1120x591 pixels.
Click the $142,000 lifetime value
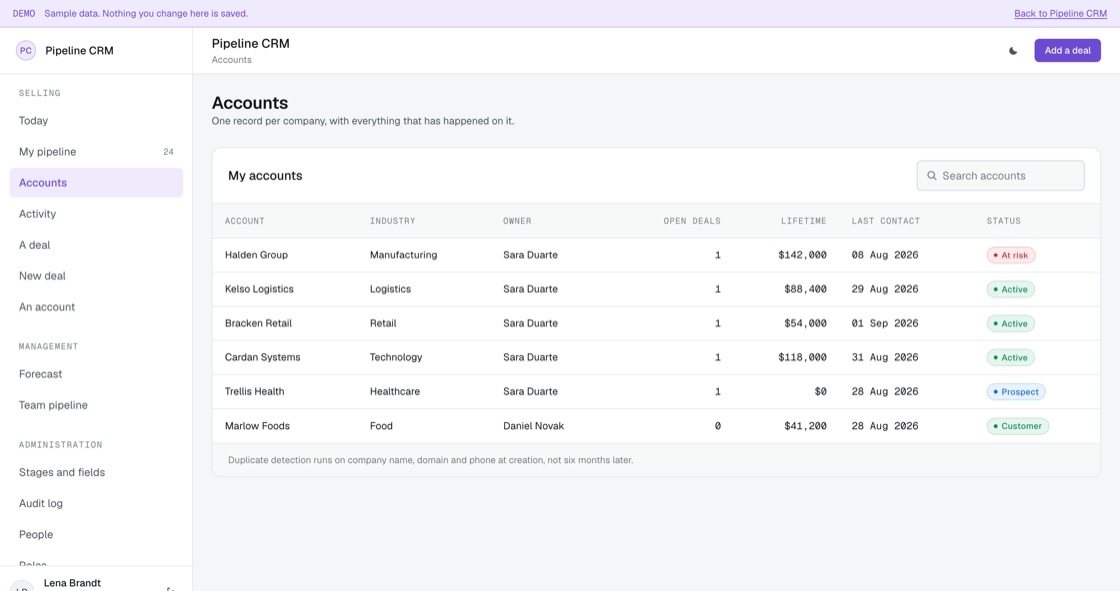[802, 255]
